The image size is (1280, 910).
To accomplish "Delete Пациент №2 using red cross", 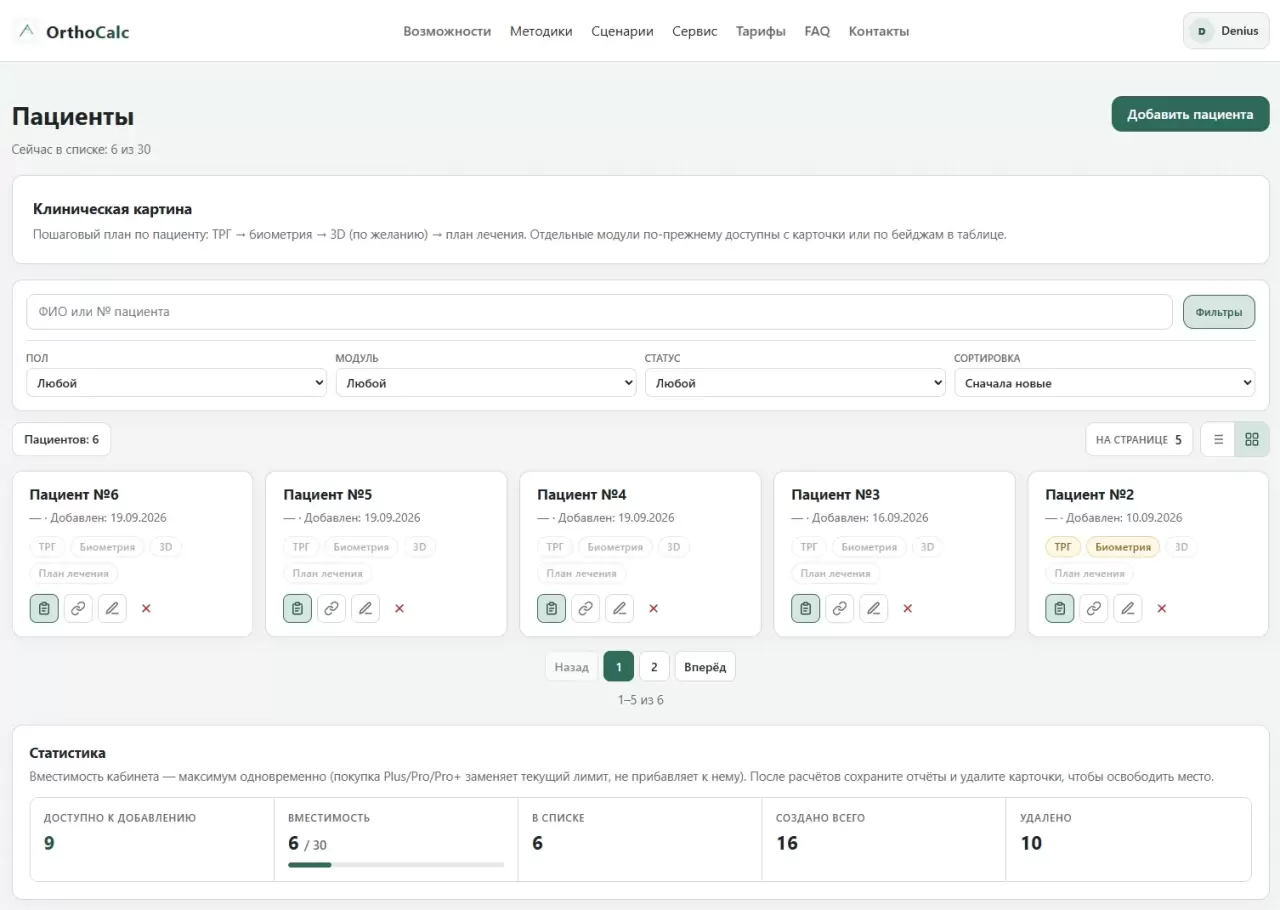I will coord(1162,608).
